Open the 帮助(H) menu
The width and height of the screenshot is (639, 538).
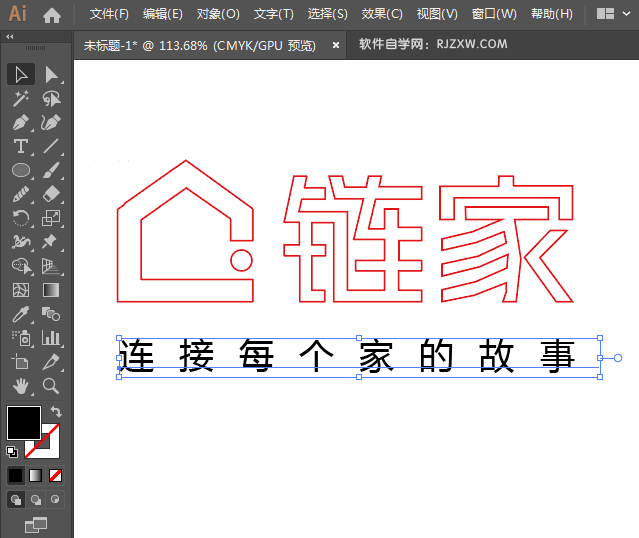tap(552, 14)
